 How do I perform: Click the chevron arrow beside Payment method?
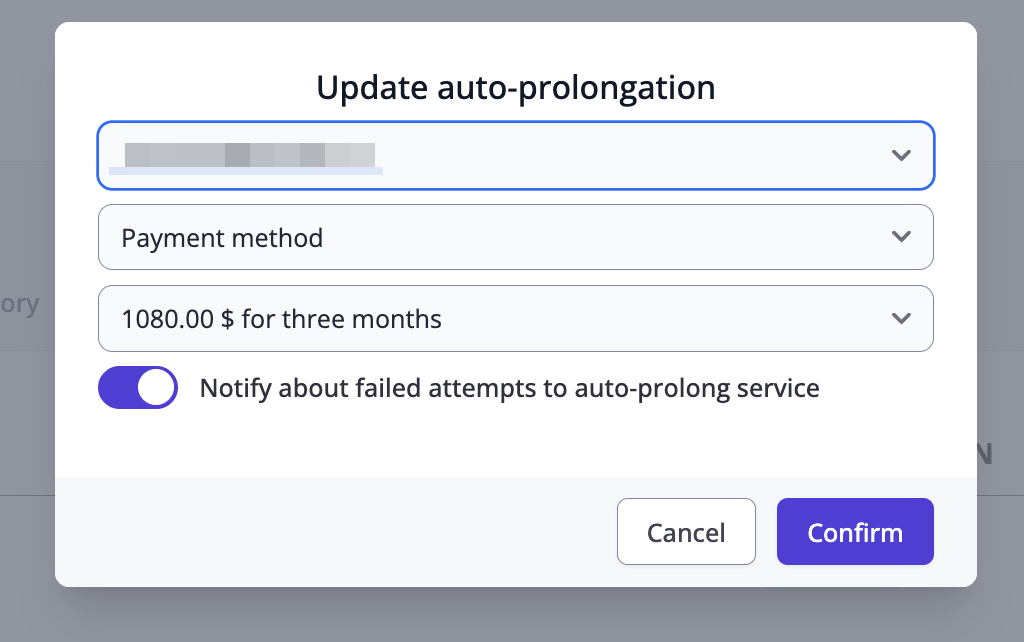coord(901,237)
